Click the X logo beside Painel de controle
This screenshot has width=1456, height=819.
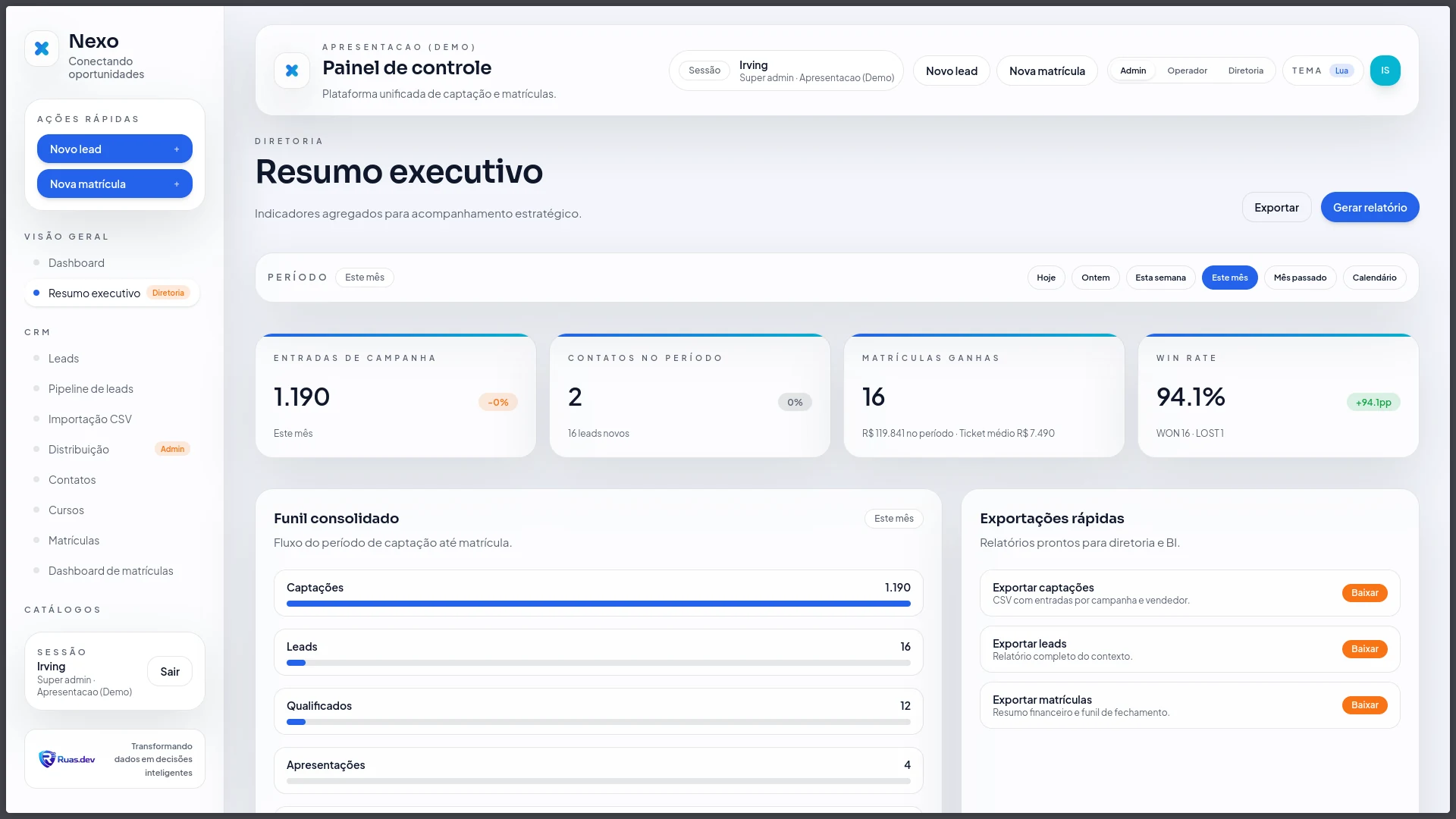pyautogui.click(x=292, y=71)
